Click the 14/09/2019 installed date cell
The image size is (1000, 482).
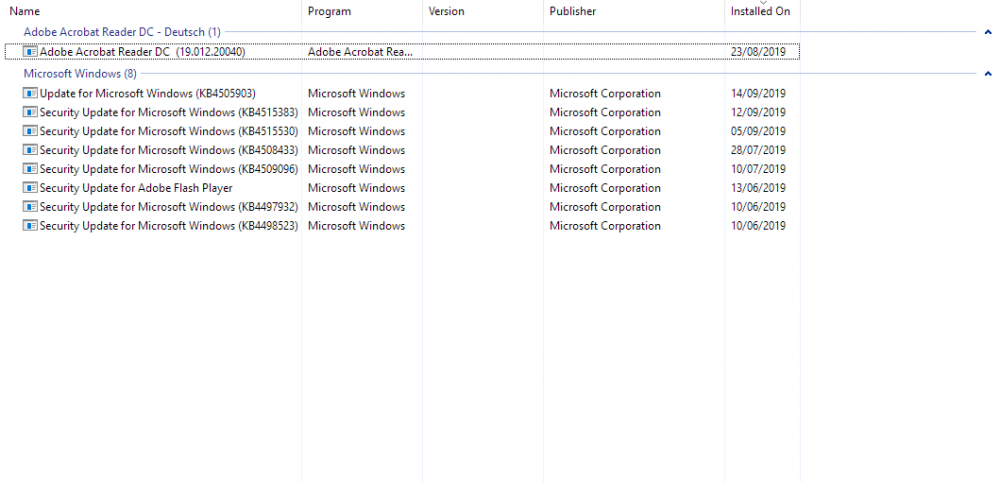tap(758, 94)
